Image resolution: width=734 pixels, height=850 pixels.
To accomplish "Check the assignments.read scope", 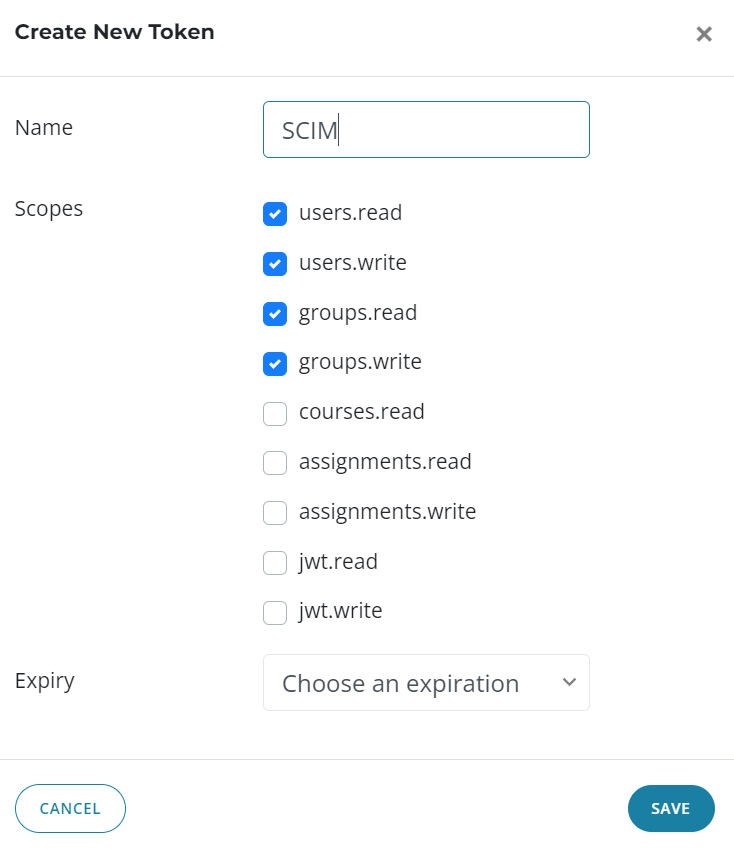I will pyautogui.click(x=275, y=463).
